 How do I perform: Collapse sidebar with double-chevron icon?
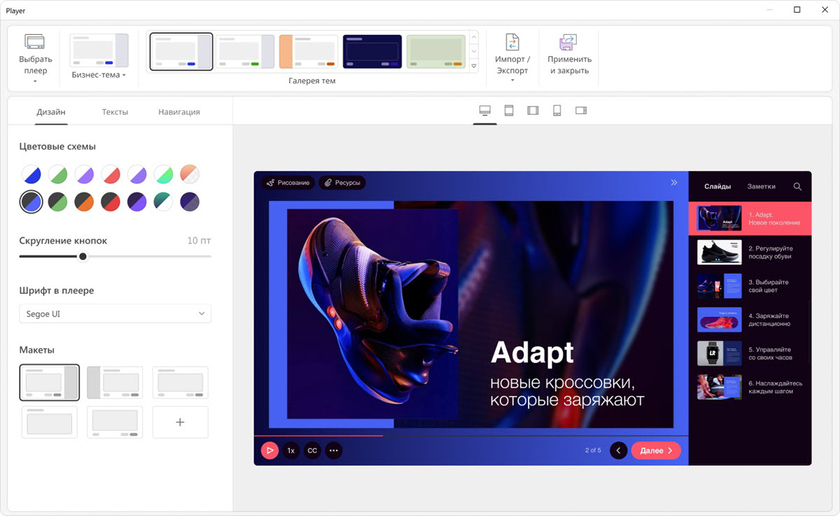tap(674, 183)
